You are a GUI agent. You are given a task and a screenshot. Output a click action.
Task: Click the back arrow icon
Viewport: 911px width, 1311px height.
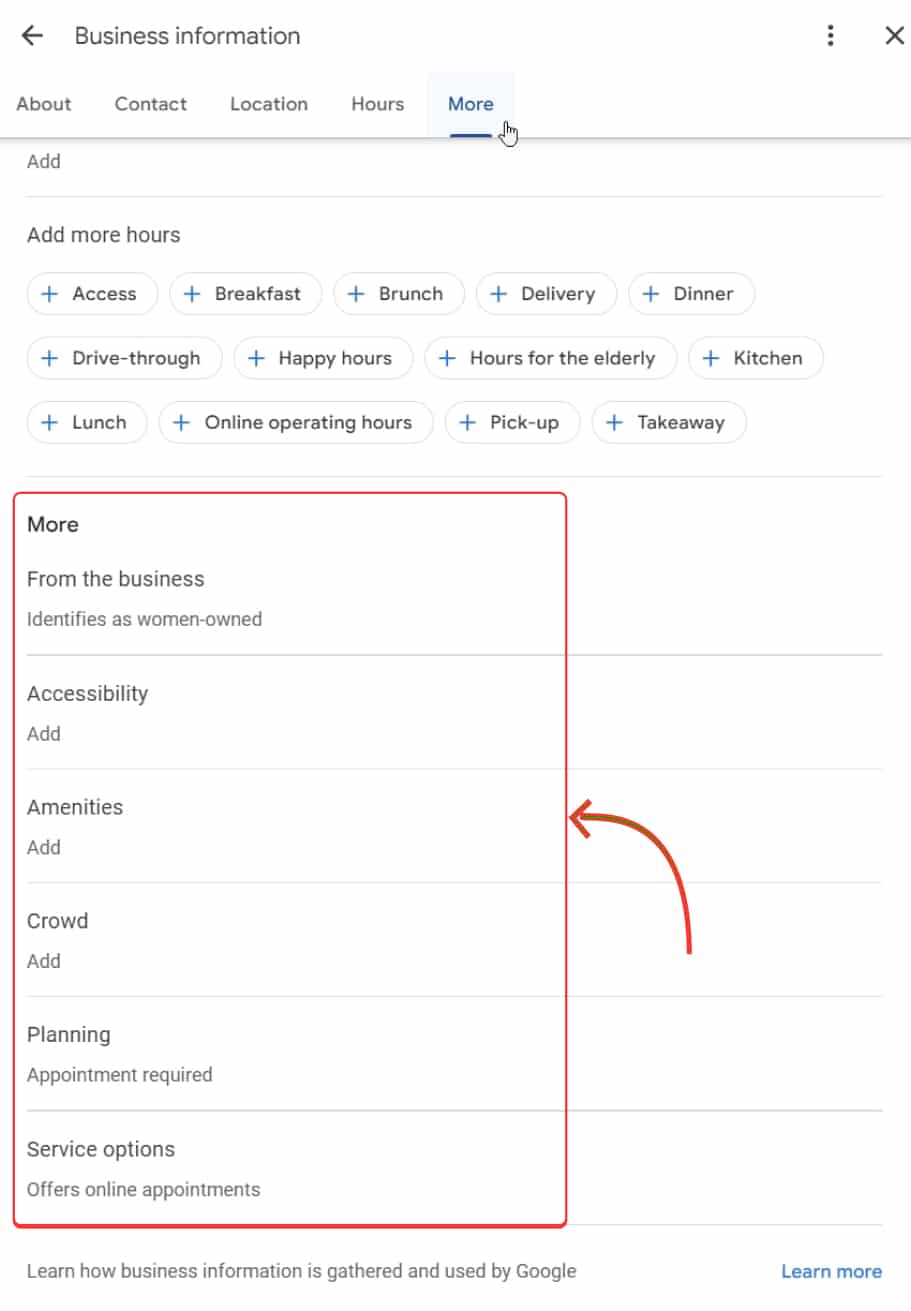click(32, 35)
